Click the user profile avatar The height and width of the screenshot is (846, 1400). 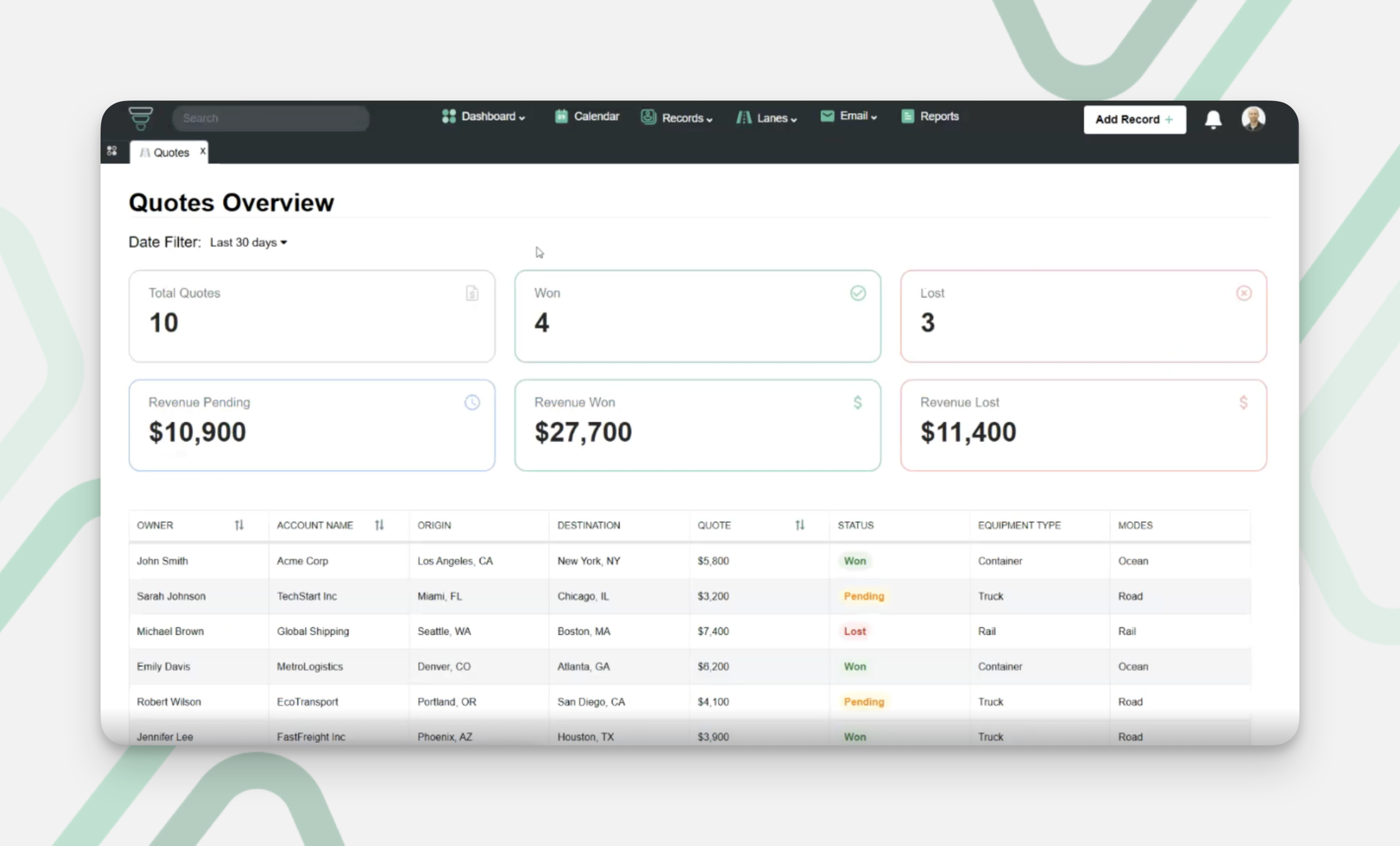(1253, 119)
